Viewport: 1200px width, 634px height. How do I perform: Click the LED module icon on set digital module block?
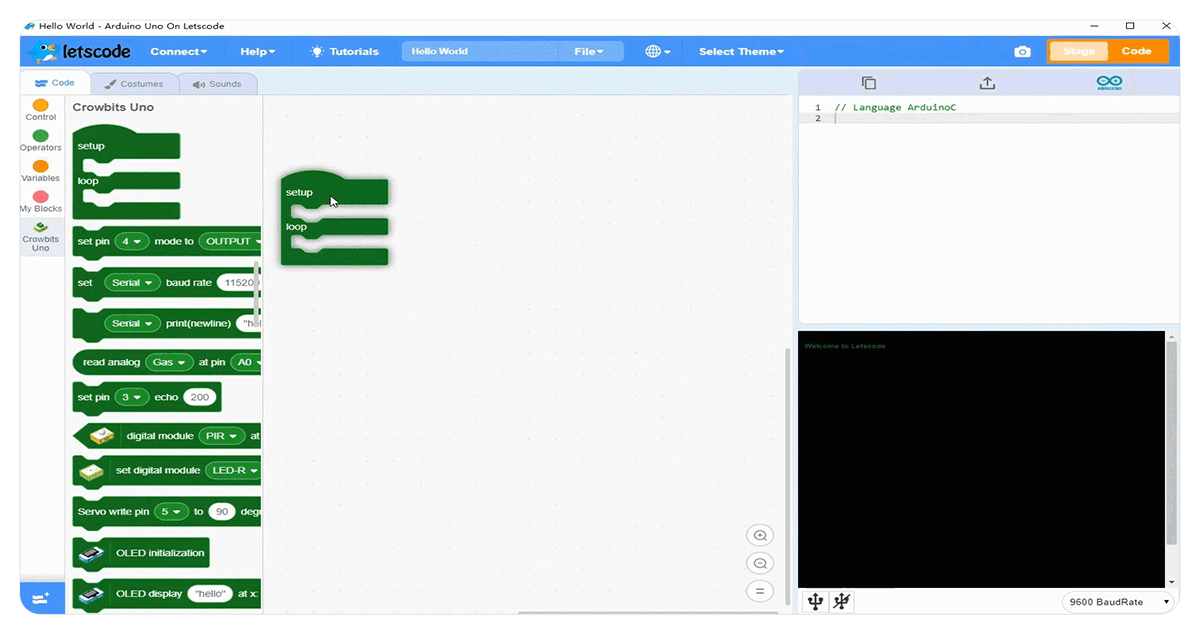click(x=92, y=471)
